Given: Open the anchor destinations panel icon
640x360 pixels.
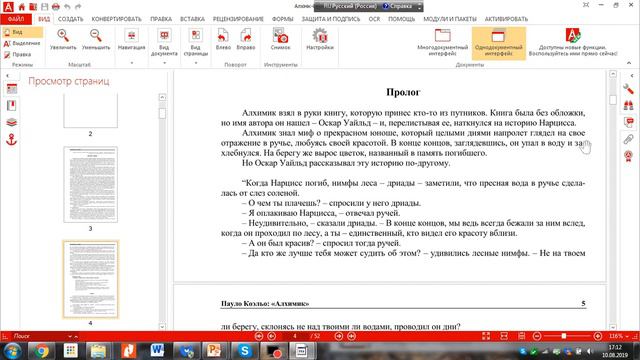Looking at the screenshot, I should [11, 140].
